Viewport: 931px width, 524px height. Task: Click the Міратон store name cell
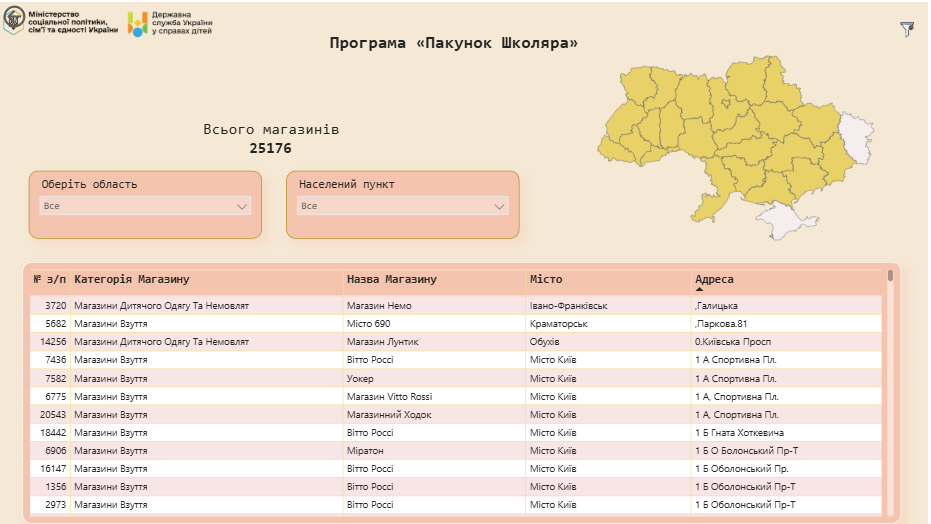366,450
